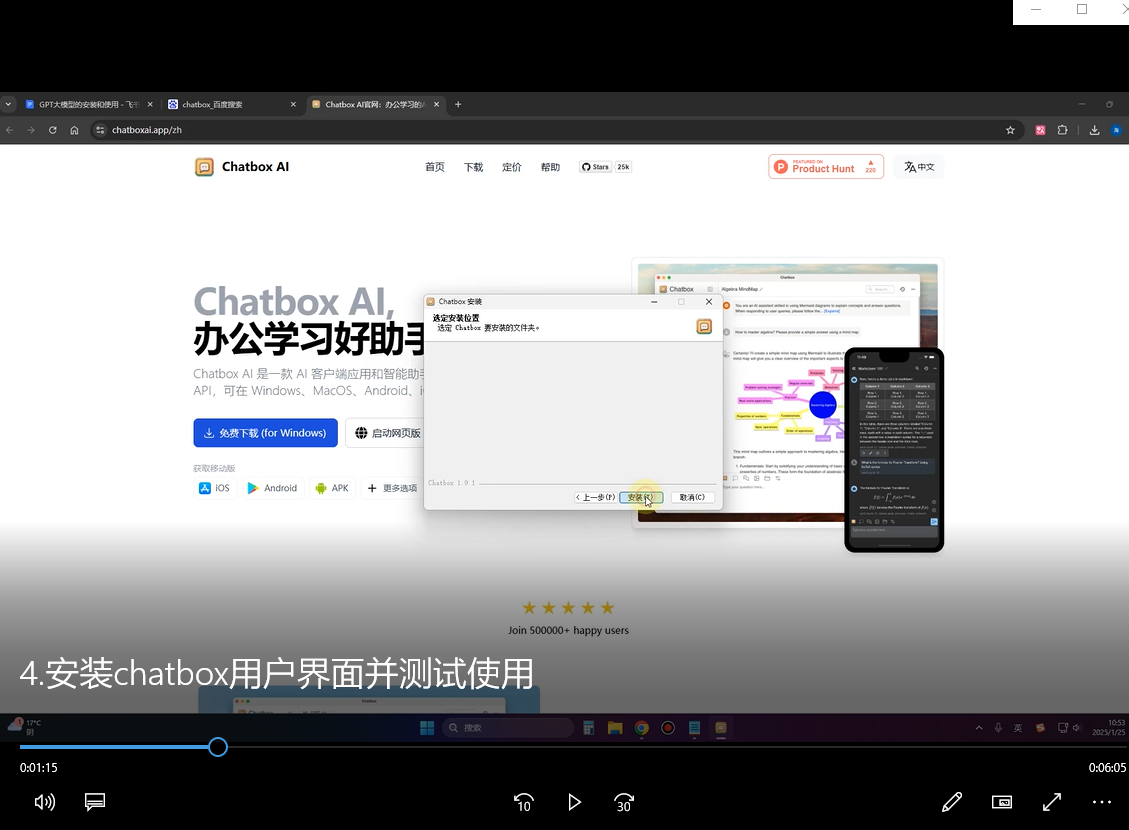Click 取消(C) in the Chatbox installer
The width and height of the screenshot is (1129, 830).
coord(693,497)
